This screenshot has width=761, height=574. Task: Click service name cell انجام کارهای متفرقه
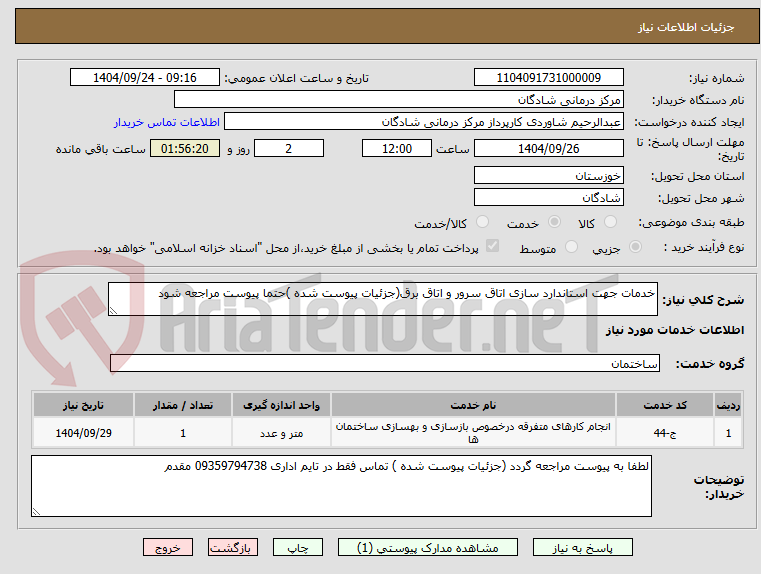pyautogui.click(x=473, y=433)
